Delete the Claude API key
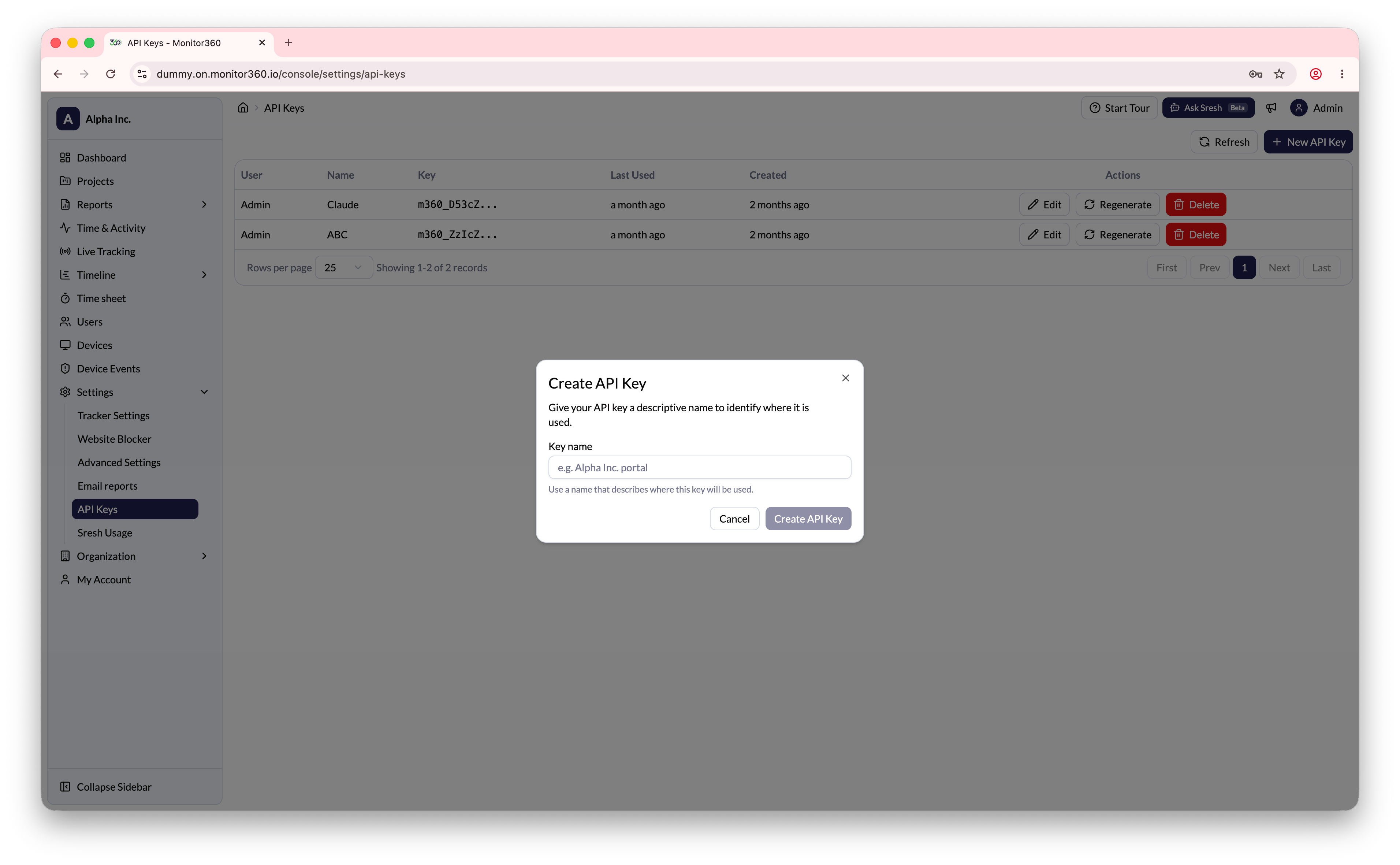Image resolution: width=1400 pixels, height=865 pixels. [x=1196, y=204]
